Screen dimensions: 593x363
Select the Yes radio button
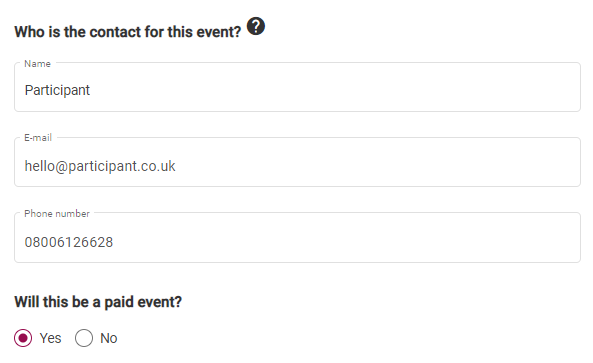23,338
